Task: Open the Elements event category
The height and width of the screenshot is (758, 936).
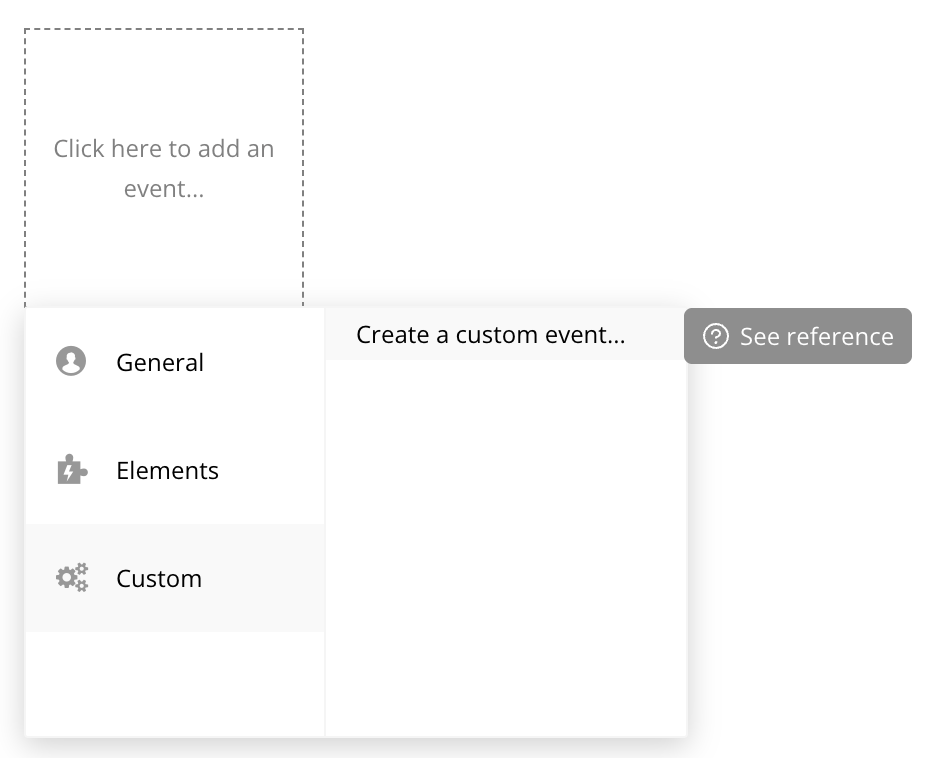Action: (175, 470)
